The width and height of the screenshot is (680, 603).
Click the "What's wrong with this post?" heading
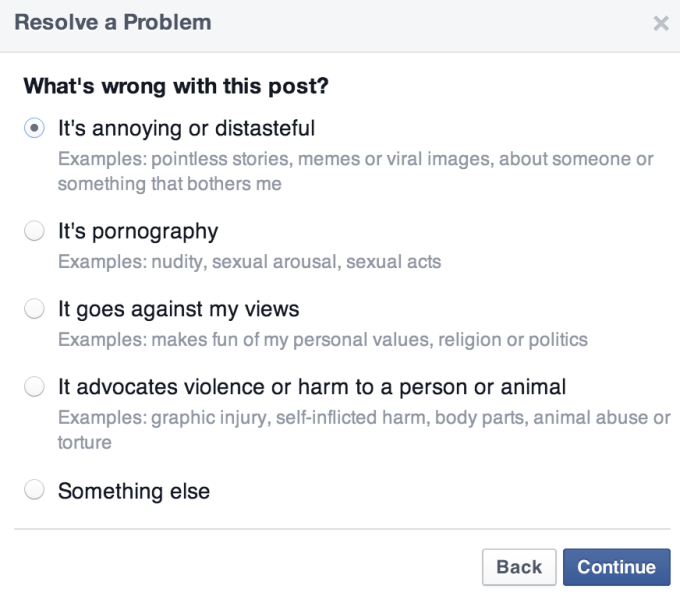click(176, 86)
